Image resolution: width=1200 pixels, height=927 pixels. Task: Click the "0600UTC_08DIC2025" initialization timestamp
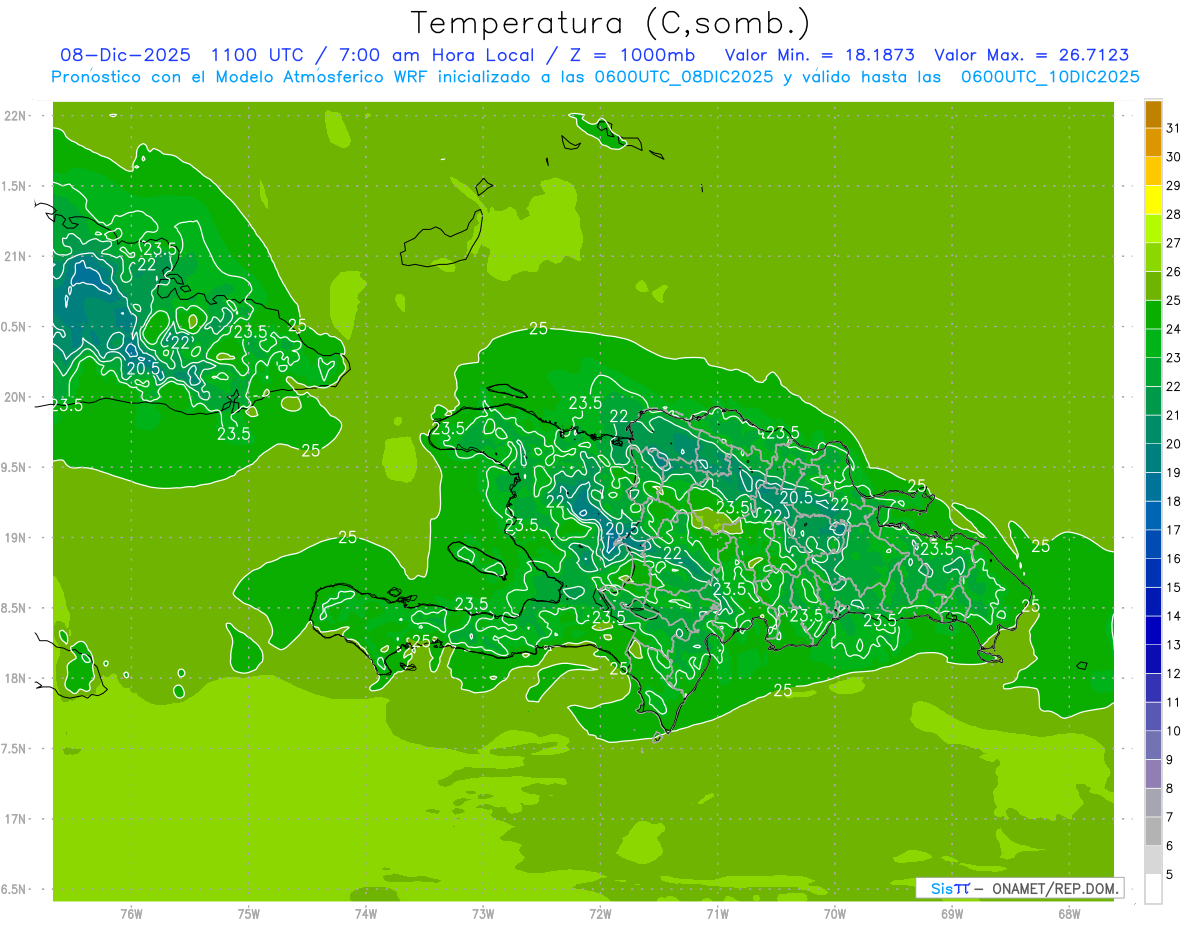point(684,77)
